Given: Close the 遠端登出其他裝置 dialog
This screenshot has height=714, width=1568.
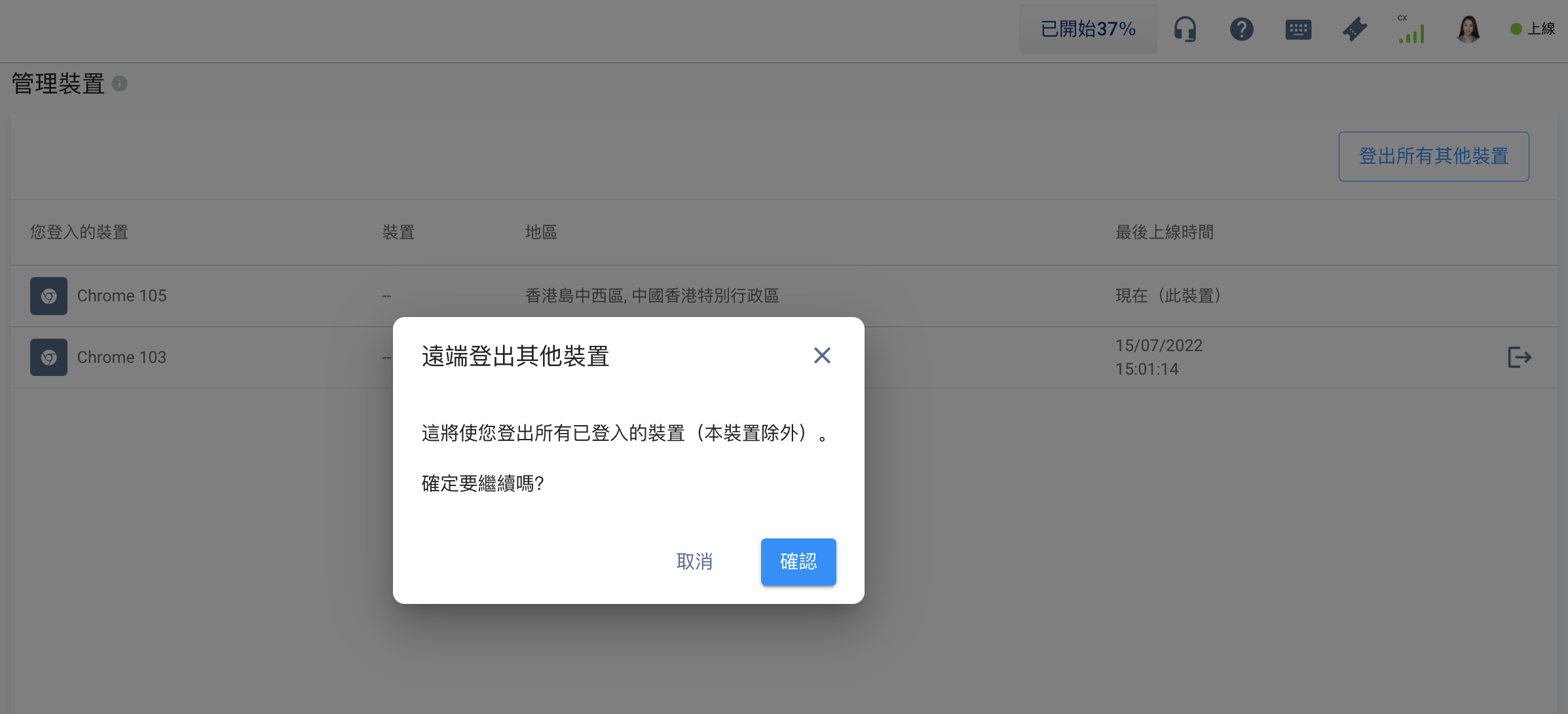Looking at the screenshot, I should [822, 356].
